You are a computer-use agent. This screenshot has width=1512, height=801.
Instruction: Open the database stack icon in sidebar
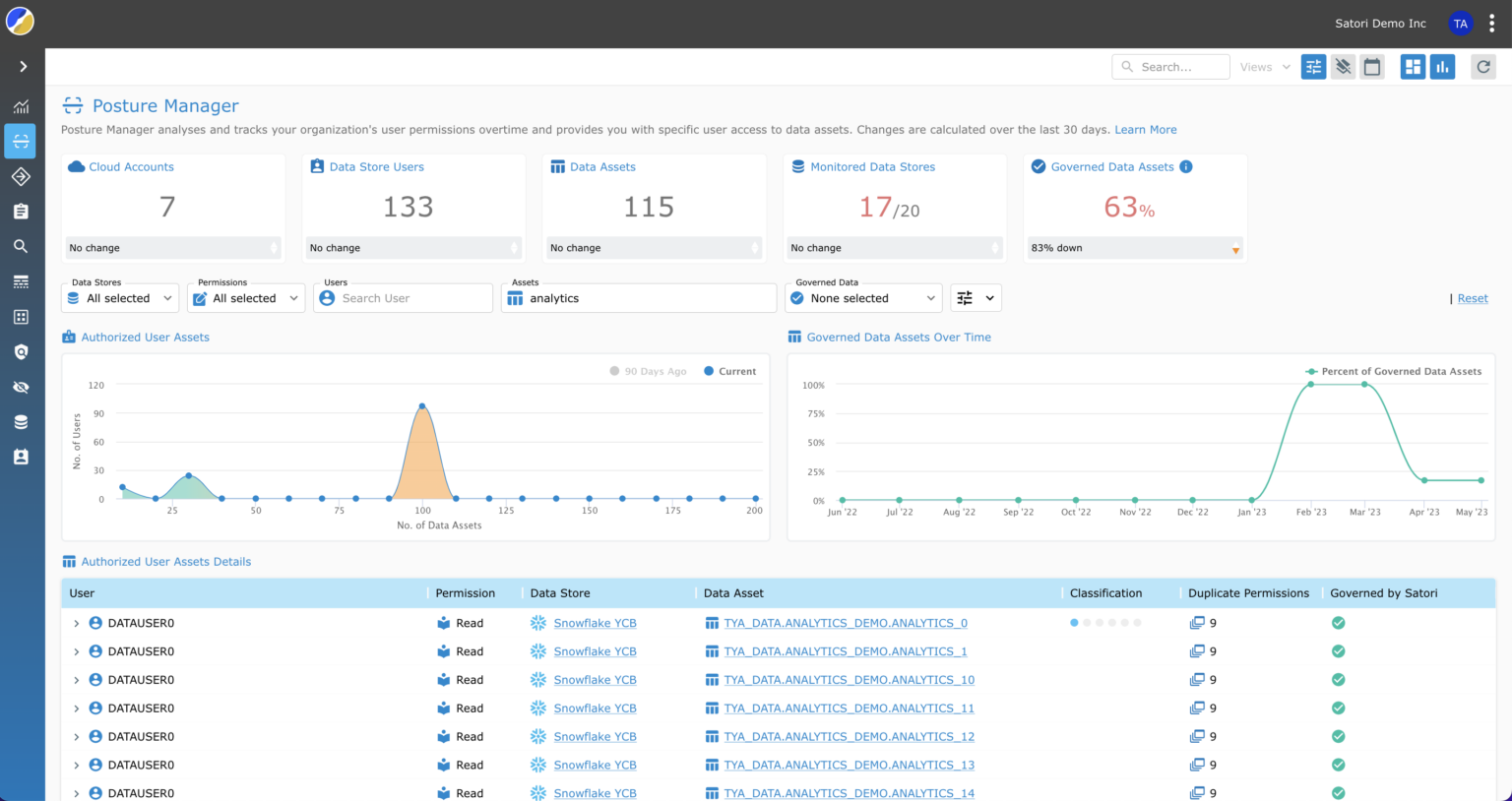(x=21, y=422)
